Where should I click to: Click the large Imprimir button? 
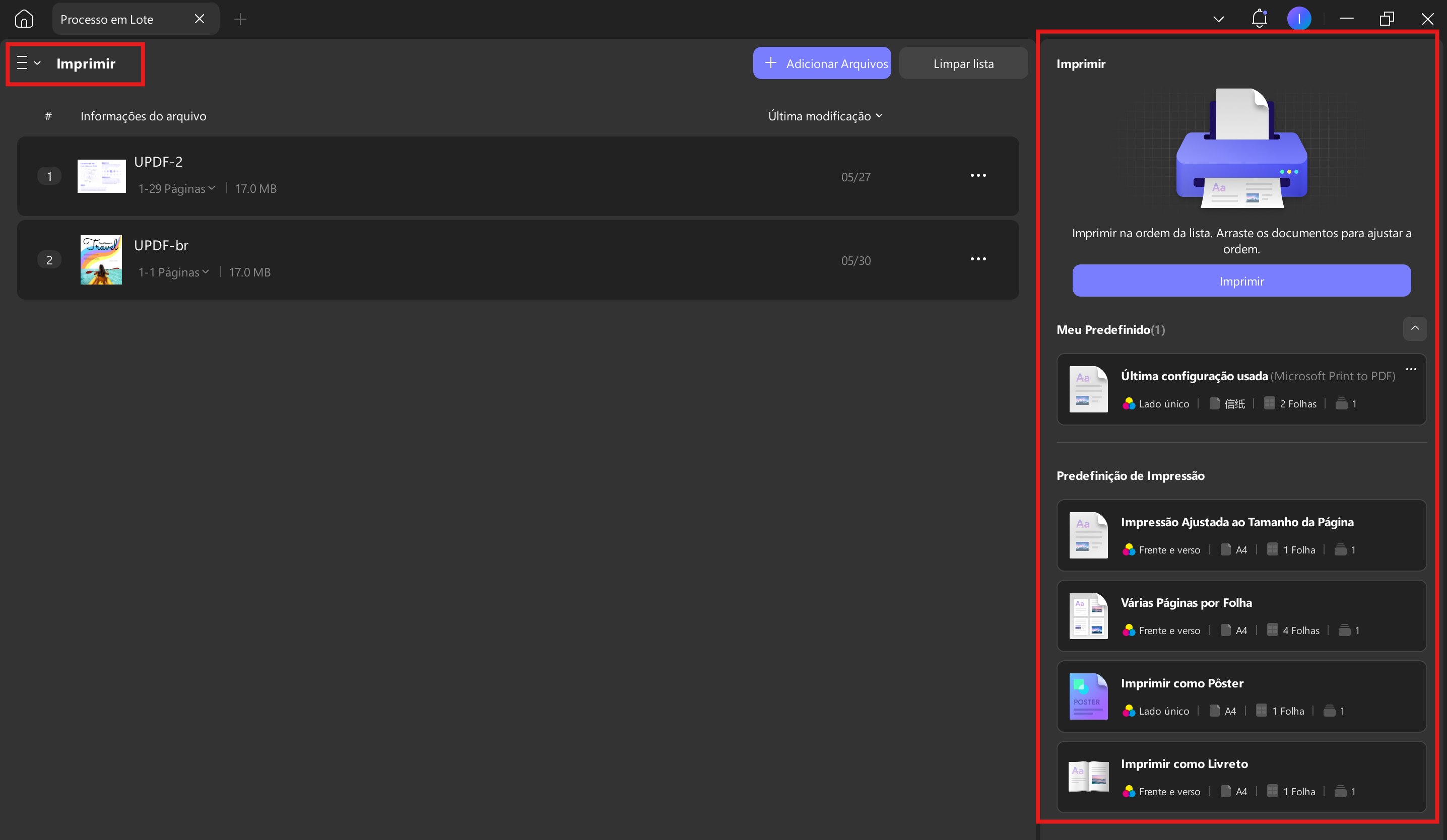click(x=1241, y=281)
